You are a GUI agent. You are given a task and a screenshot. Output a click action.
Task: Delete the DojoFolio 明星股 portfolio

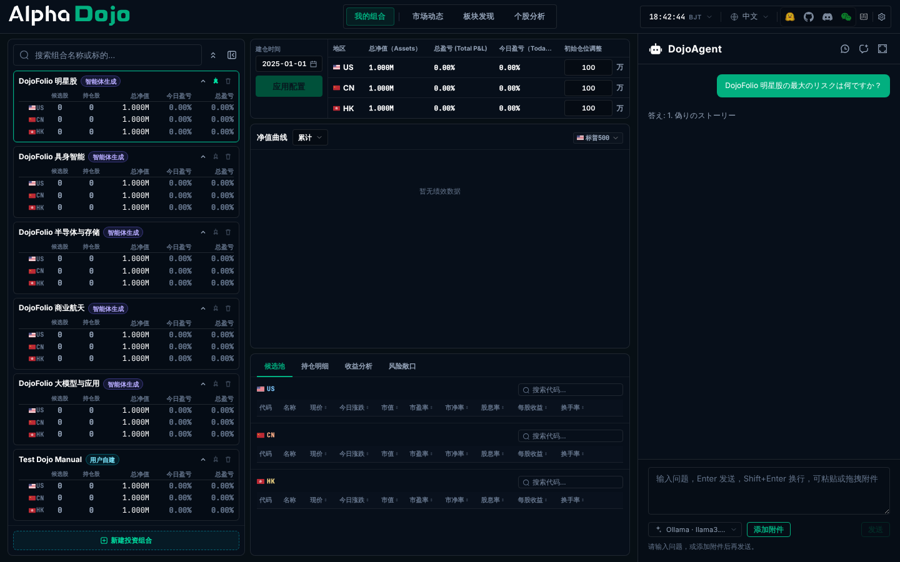coord(228,81)
